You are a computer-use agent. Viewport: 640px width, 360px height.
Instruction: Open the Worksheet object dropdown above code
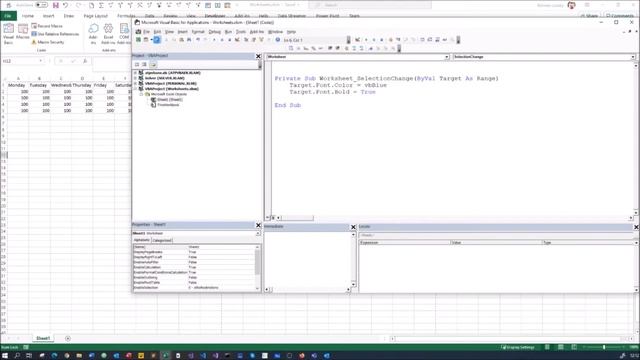tap(447, 57)
